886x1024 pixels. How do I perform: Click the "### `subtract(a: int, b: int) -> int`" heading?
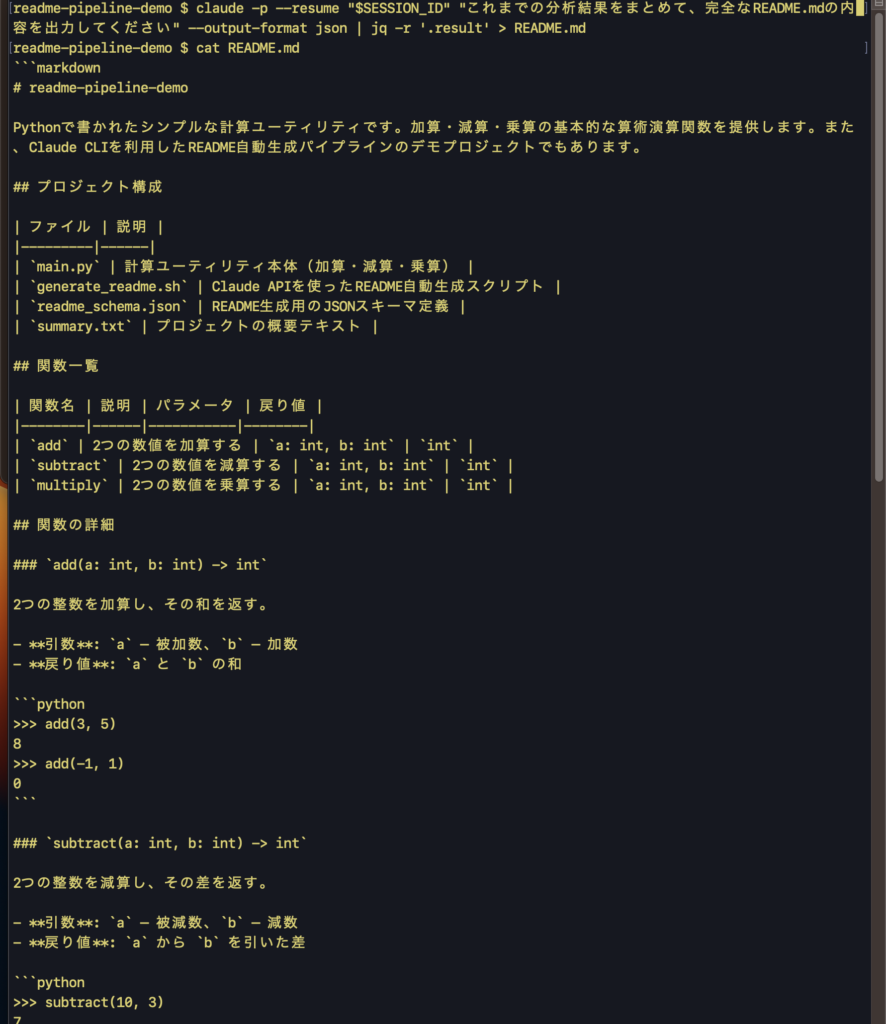click(x=160, y=843)
